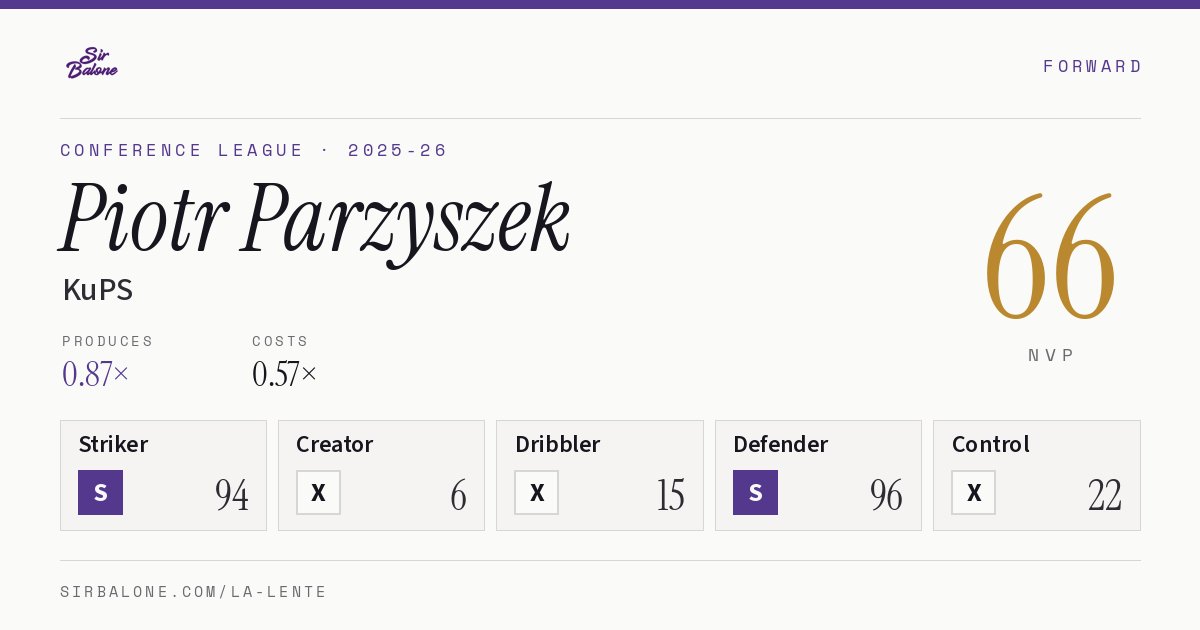The image size is (1200, 630).
Task: Click the COSTS label
Action: (x=281, y=341)
